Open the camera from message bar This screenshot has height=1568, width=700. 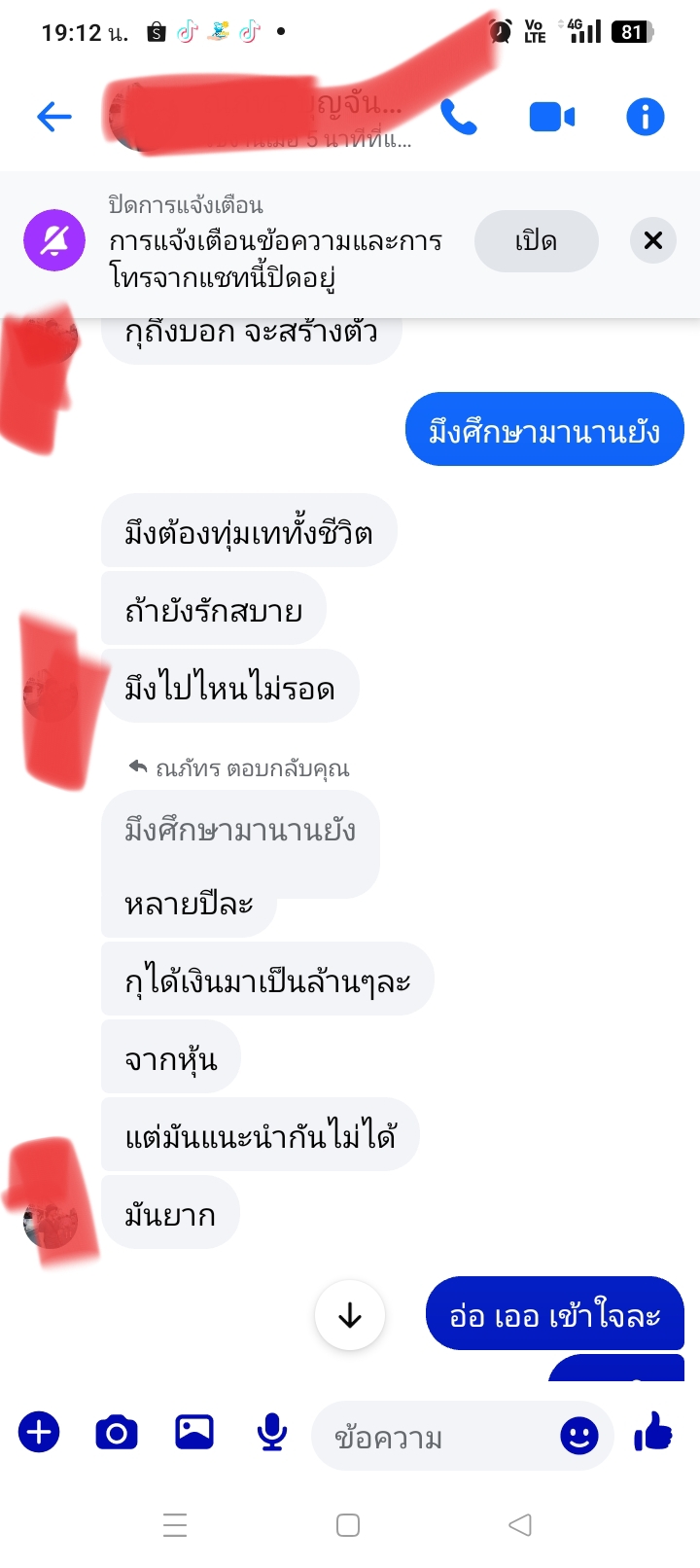(x=117, y=1433)
